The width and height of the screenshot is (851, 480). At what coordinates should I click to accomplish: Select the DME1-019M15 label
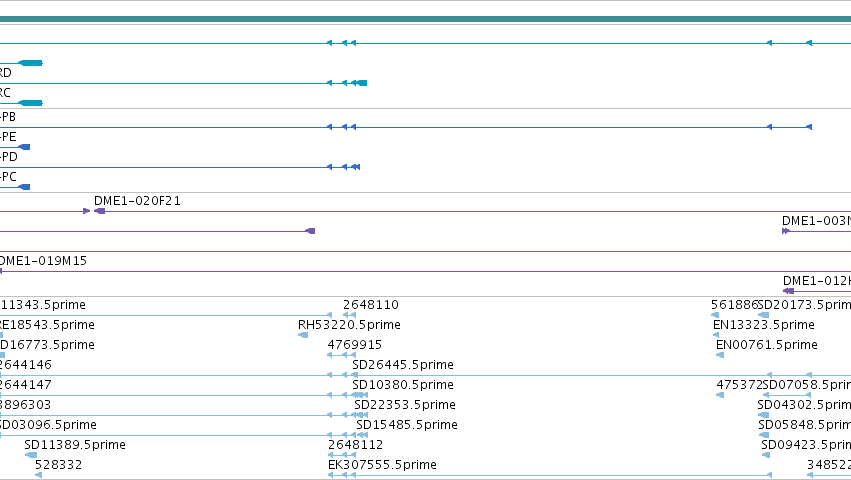(43, 261)
